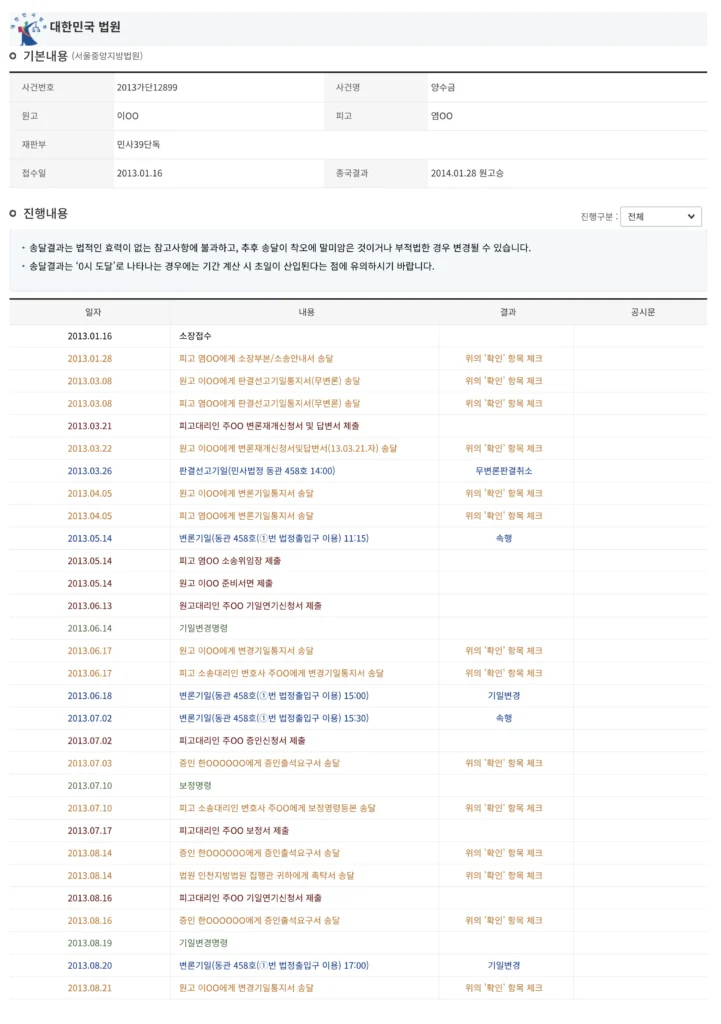Click the 일자 column header

point(93,312)
